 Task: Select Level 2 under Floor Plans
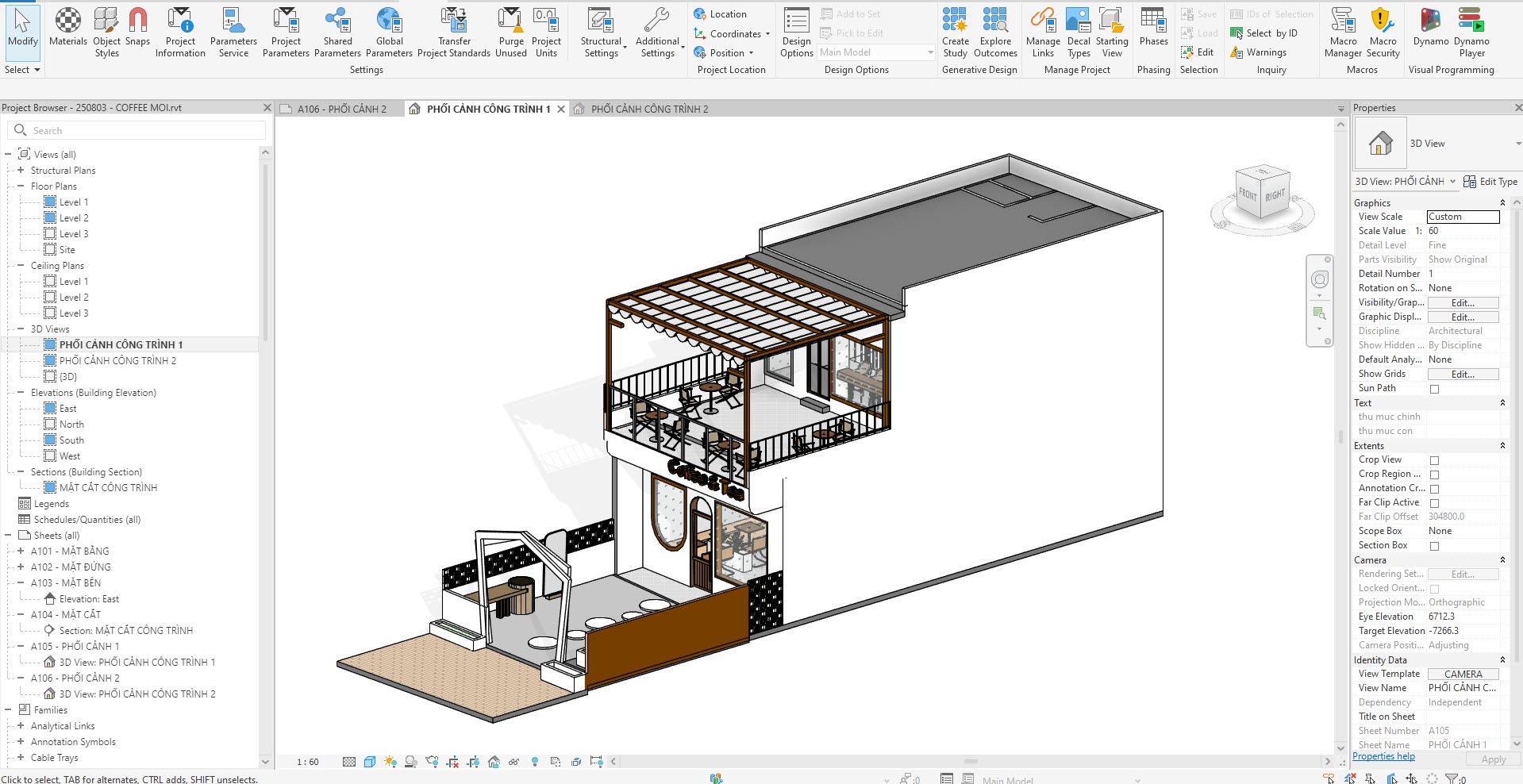[74, 217]
